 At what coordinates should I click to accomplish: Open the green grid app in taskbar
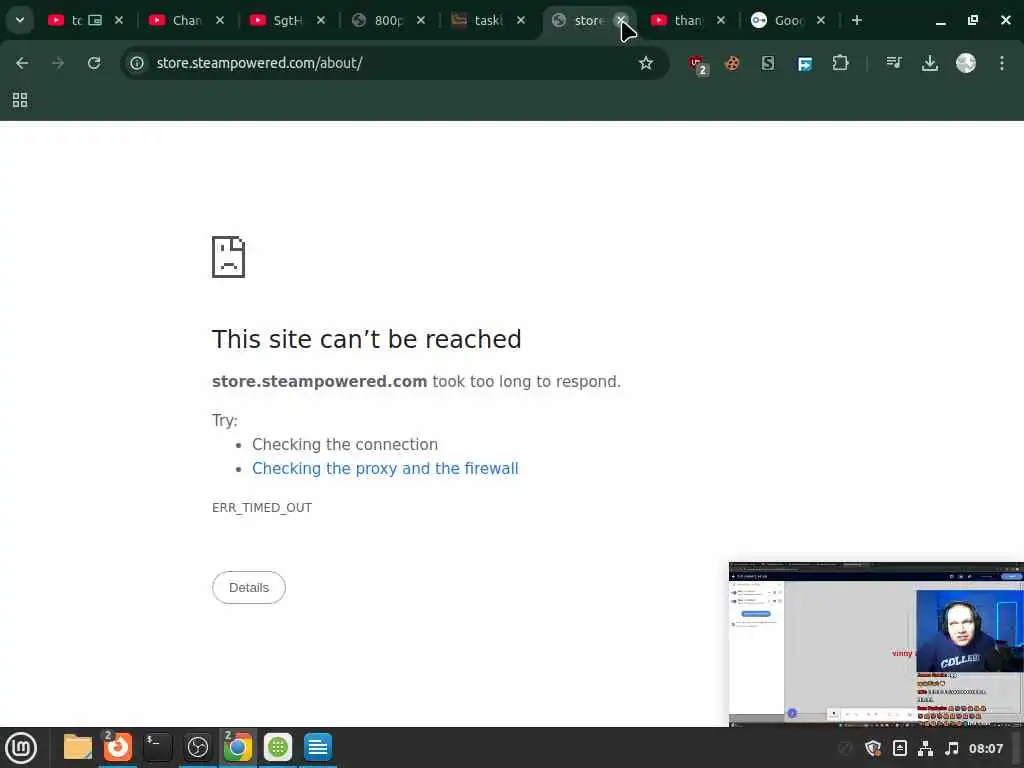278,747
